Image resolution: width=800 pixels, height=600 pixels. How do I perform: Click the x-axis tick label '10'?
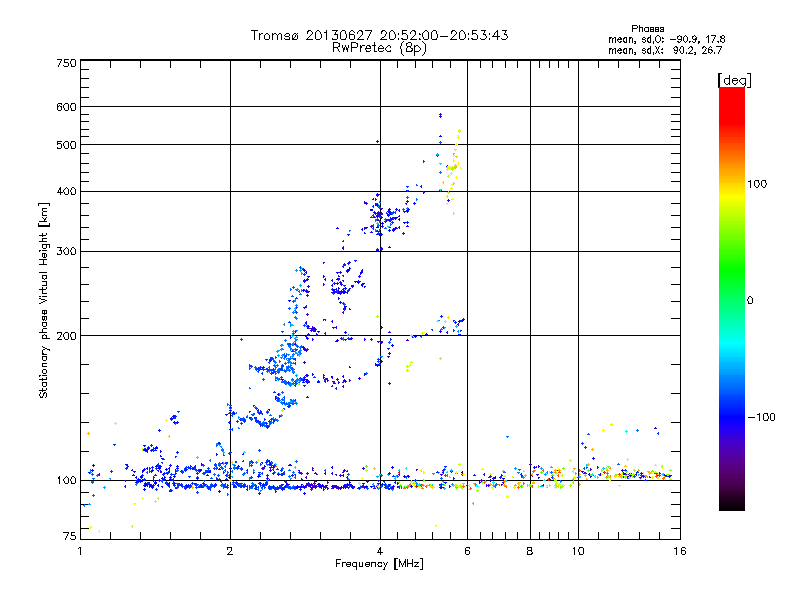point(578,551)
